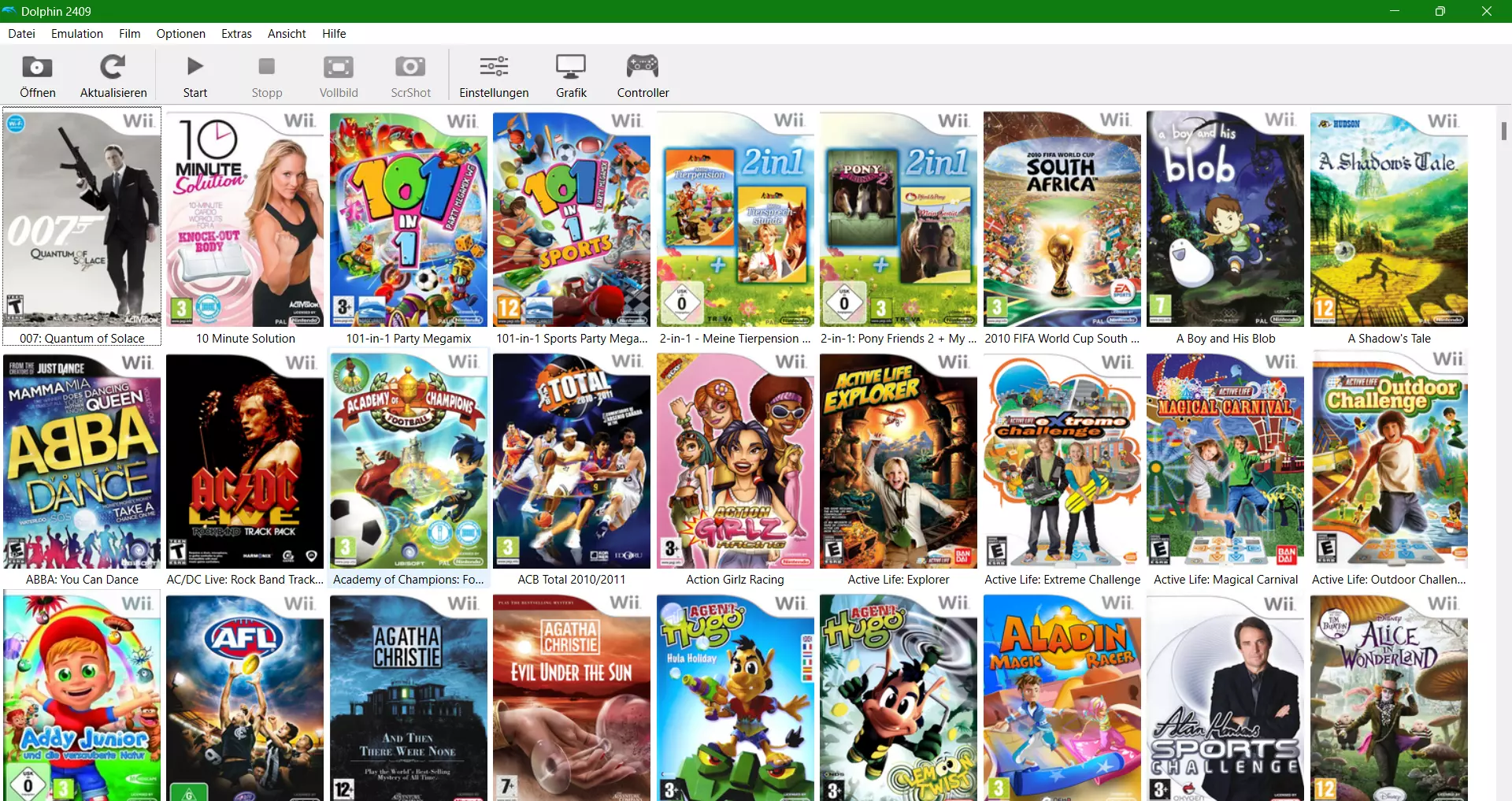The width and height of the screenshot is (1512, 801).
Task: Click the Öffnen camera icon
Action: [37, 67]
